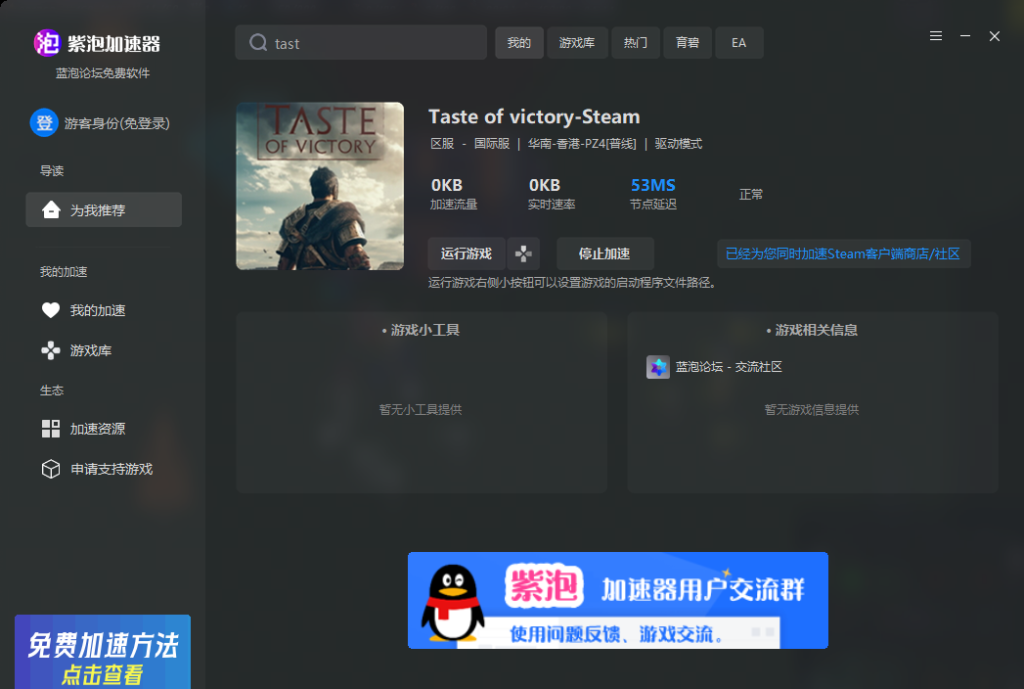Click the Steam客户端商店/社区 acceleration notice
Viewport: 1024px width, 689px height.
[843, 253]
